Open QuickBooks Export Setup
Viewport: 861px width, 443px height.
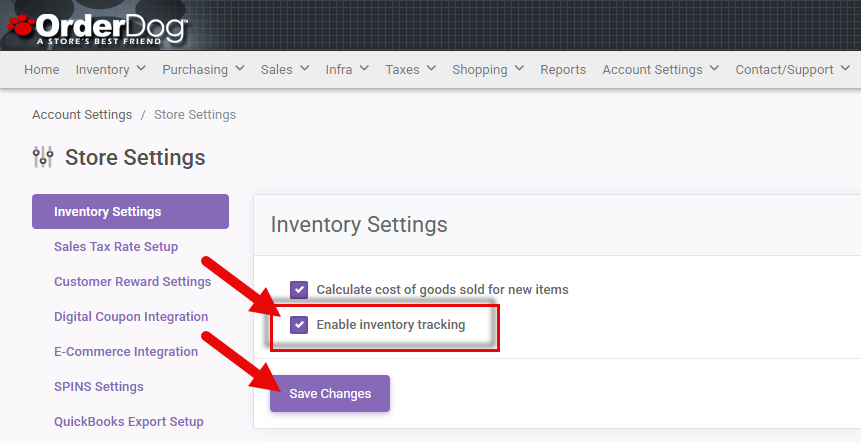pyautogui.click(x=129, y=422)
